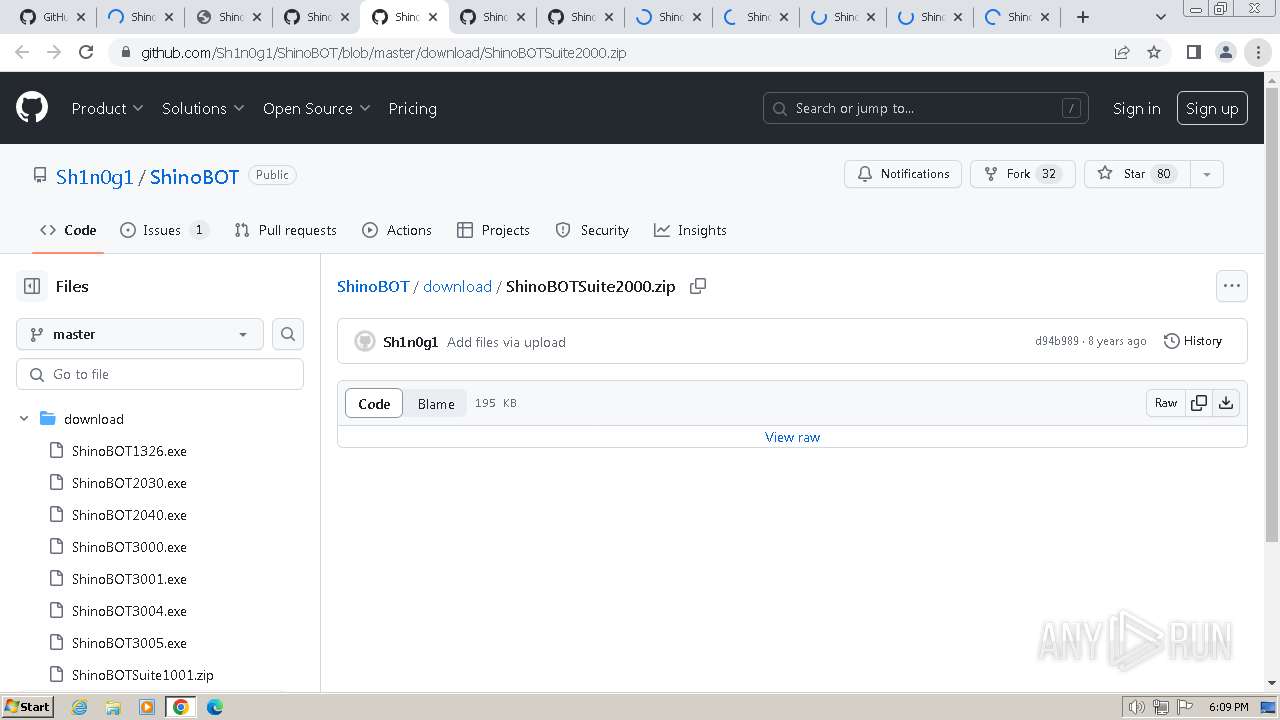
Task: Search files using the magnifier button
Action: tap(288, 334)
